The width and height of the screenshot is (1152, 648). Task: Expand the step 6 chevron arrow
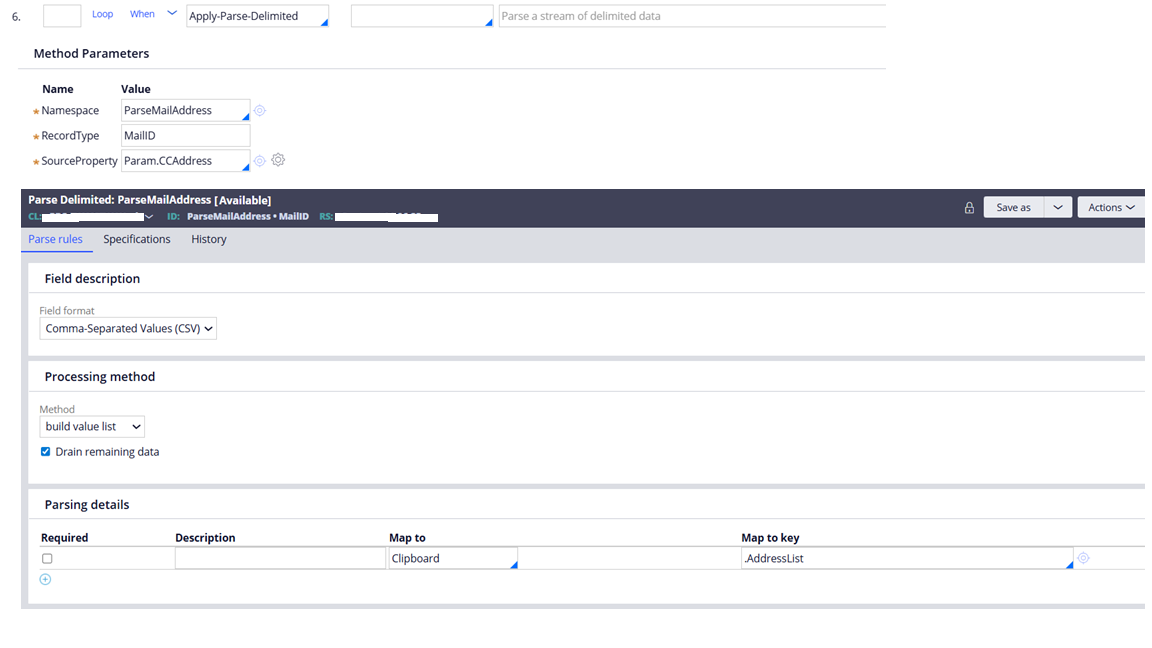[x=172, y=14]
